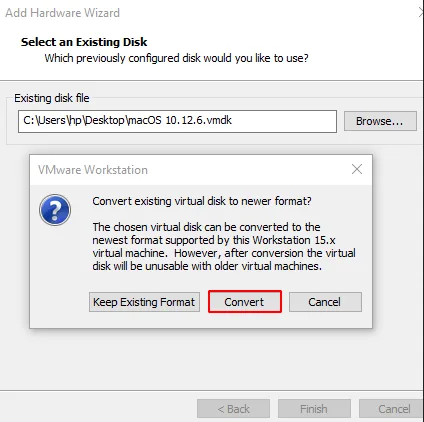Click the 'Select an Existing Disk' heading

(x=84, y=42)
